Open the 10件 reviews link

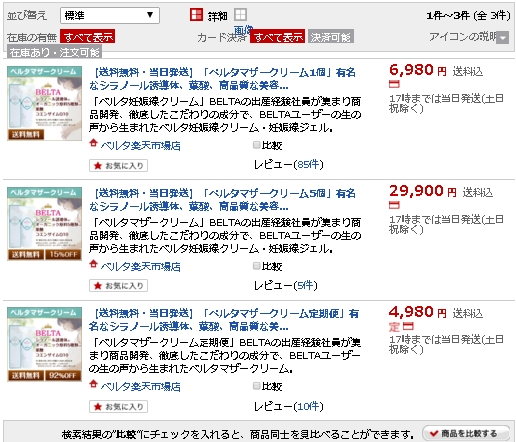pos(308,406)
